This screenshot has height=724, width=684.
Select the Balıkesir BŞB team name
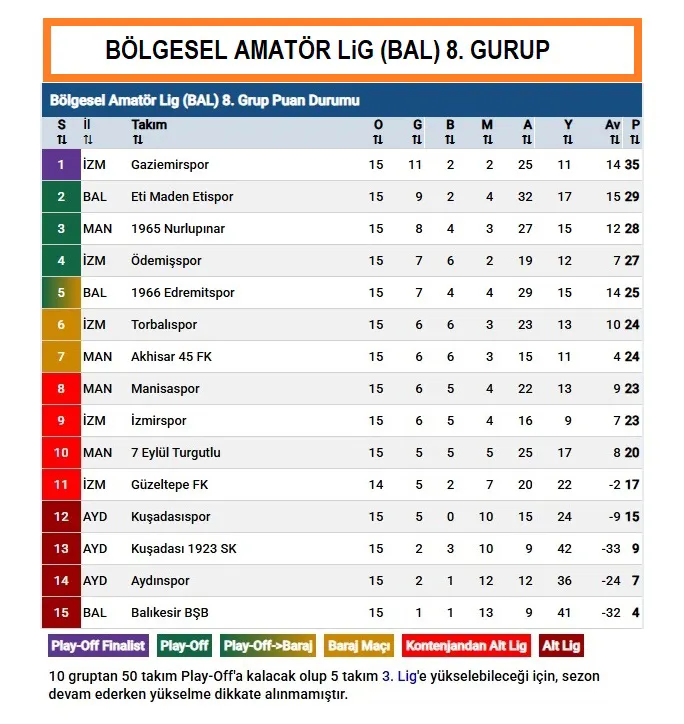pyautogui.click(x=170, y=613)
